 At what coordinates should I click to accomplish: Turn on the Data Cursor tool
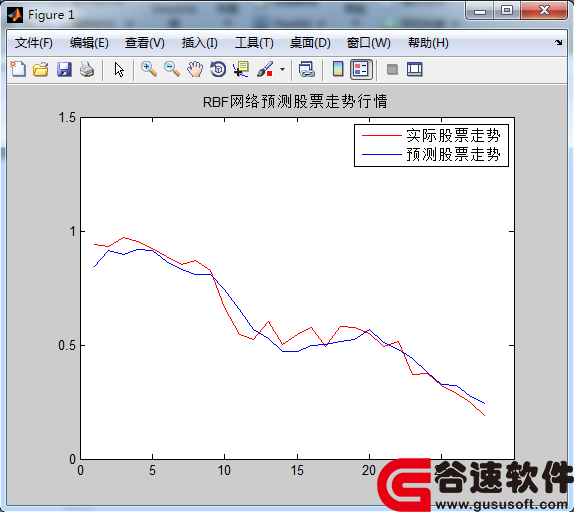(x=241, y=69)
